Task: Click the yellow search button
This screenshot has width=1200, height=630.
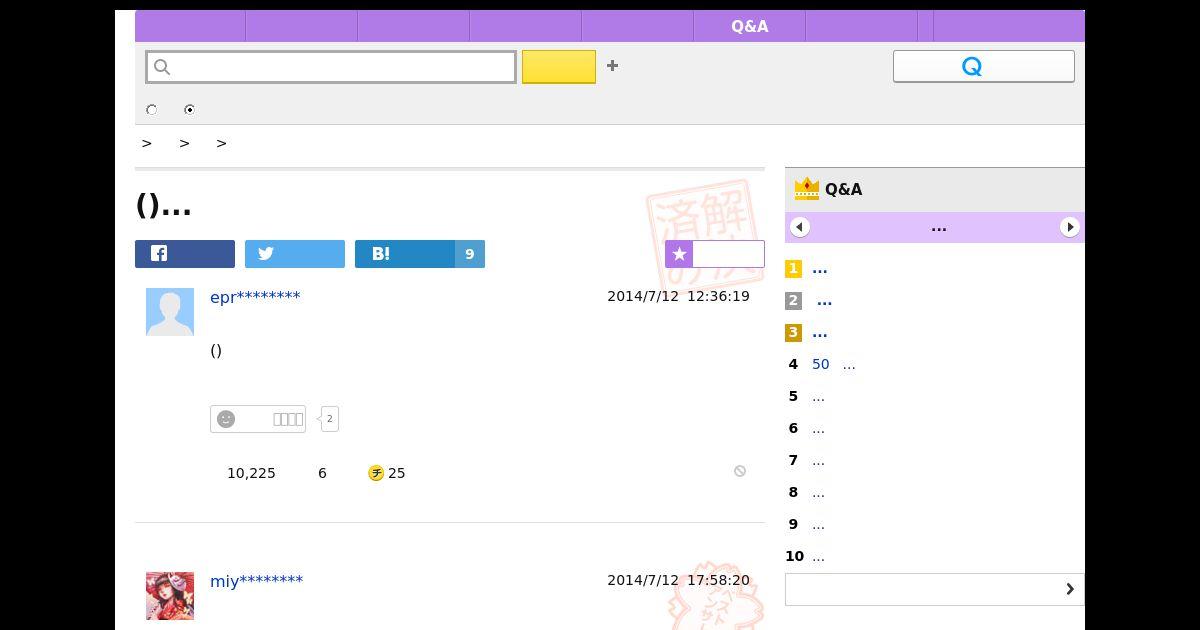Action: pyautogui.click(x=559, y=67)
